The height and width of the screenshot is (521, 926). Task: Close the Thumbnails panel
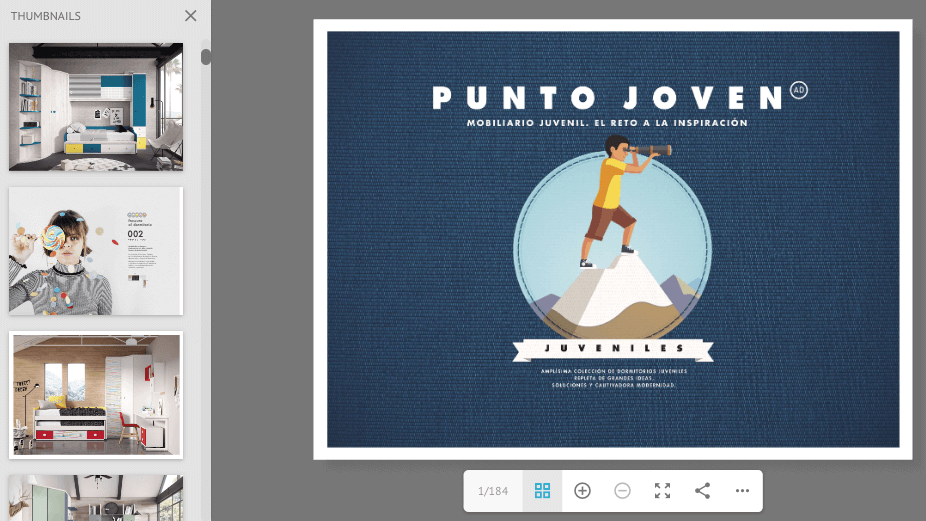point(191,16)
